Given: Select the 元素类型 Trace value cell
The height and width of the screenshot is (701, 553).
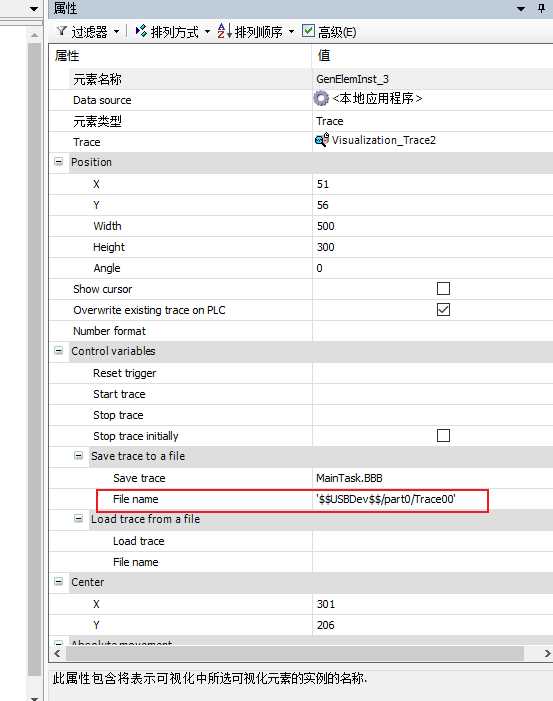Looking at the screenshot, I should point(432,121).
